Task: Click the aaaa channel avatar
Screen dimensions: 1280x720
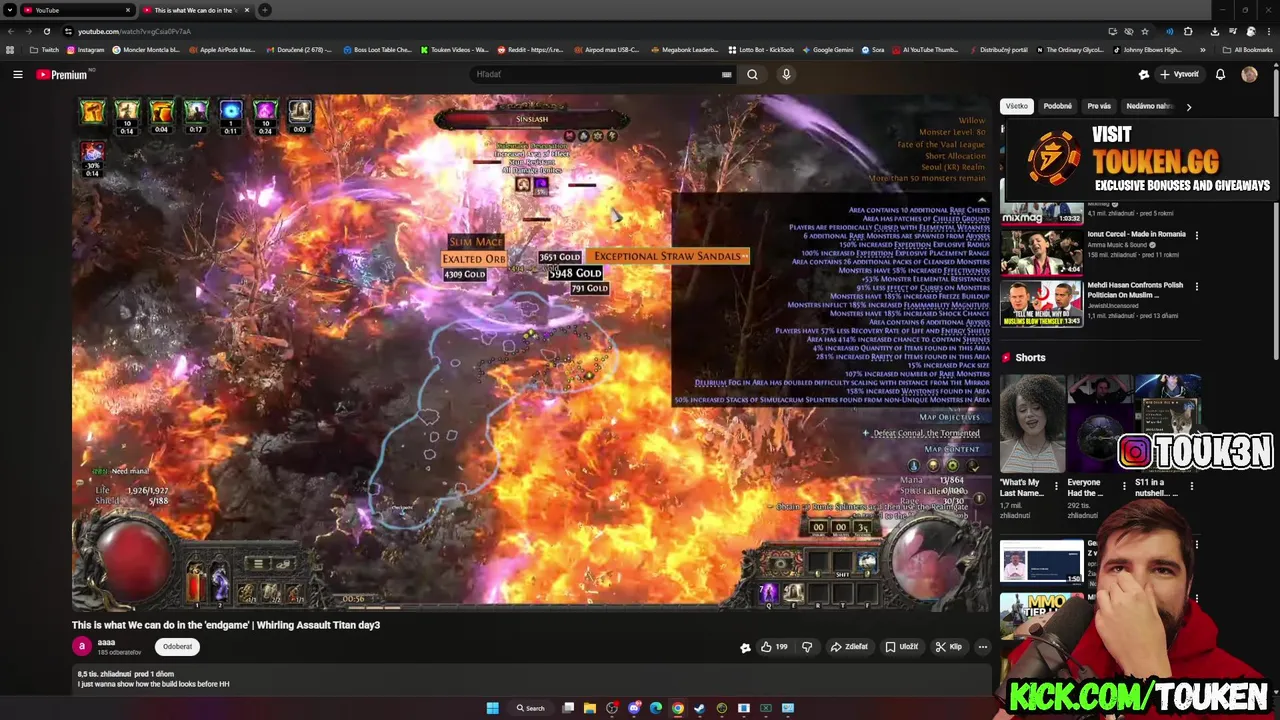Action: [82, 646]
